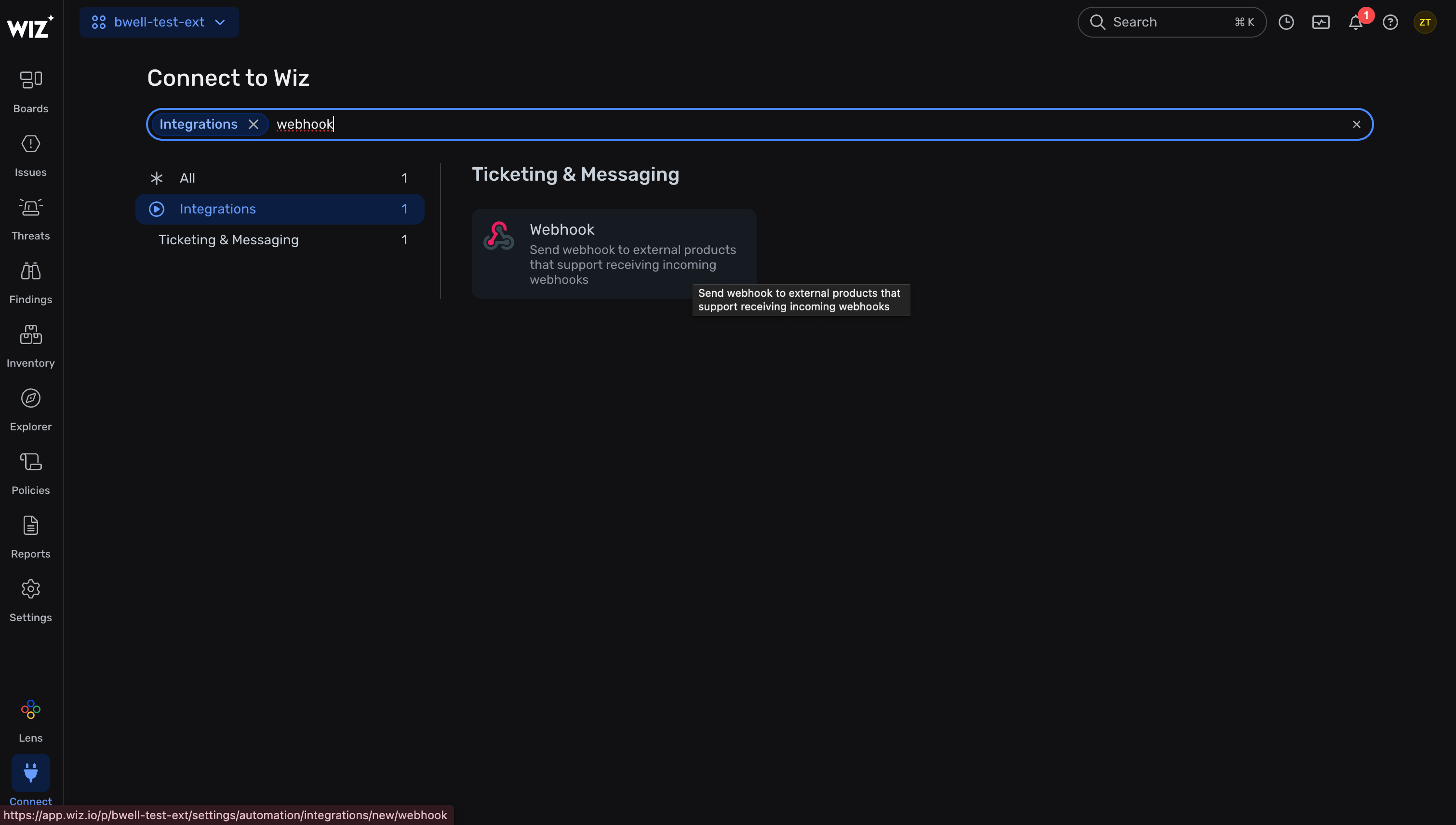Navigate to Findings in the sidebar
Image resolution: width=1456 pixels, height=825 pixels.
[x=30, y=282]
